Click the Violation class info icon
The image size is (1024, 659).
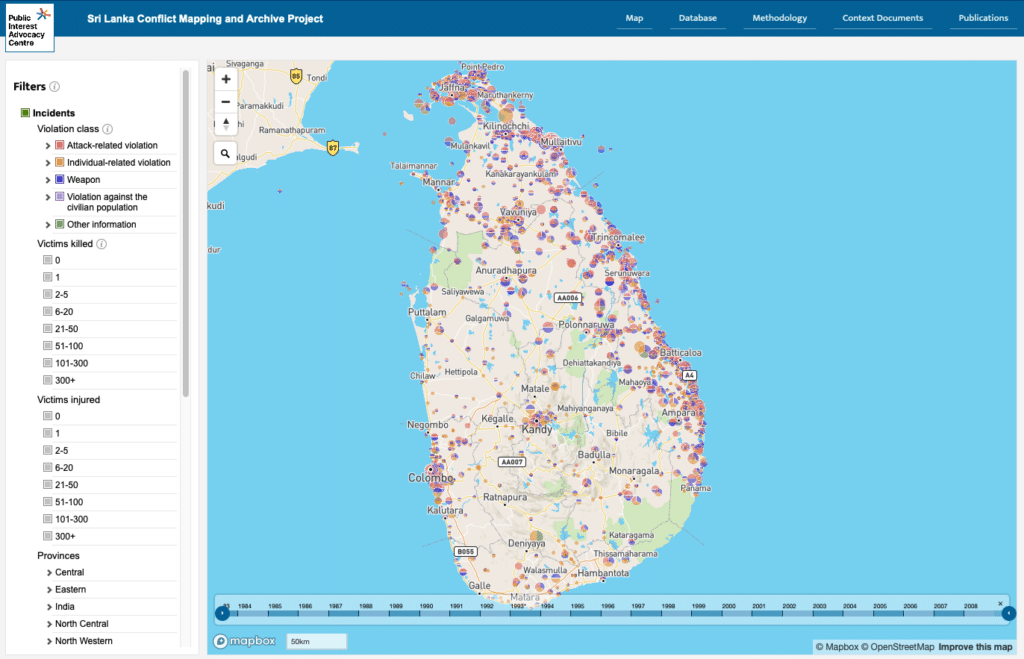[108, 129]
